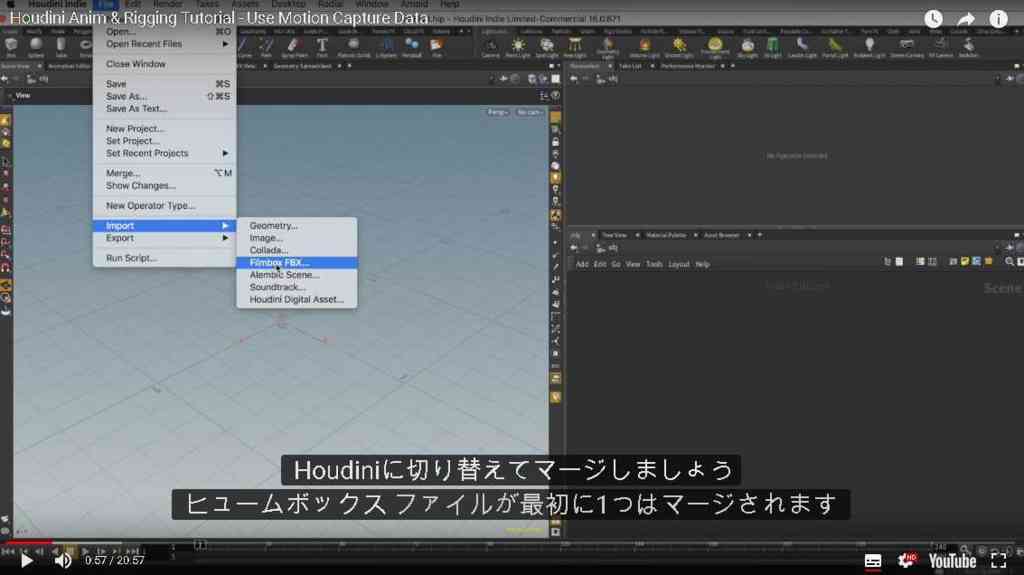Click the Caustic Light shelf tool

[802, 46]
